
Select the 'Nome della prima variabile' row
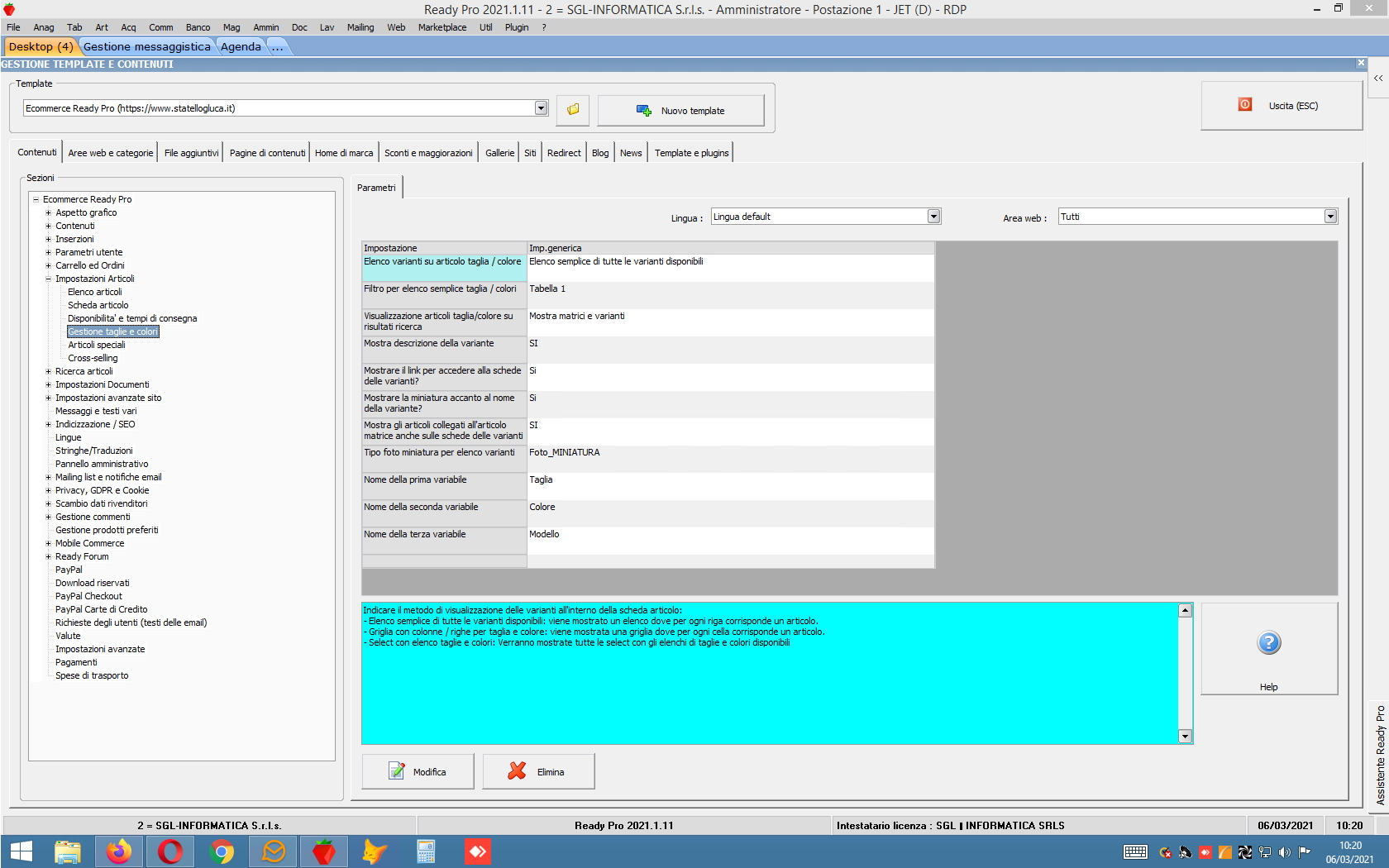click(x=648, y=486)
